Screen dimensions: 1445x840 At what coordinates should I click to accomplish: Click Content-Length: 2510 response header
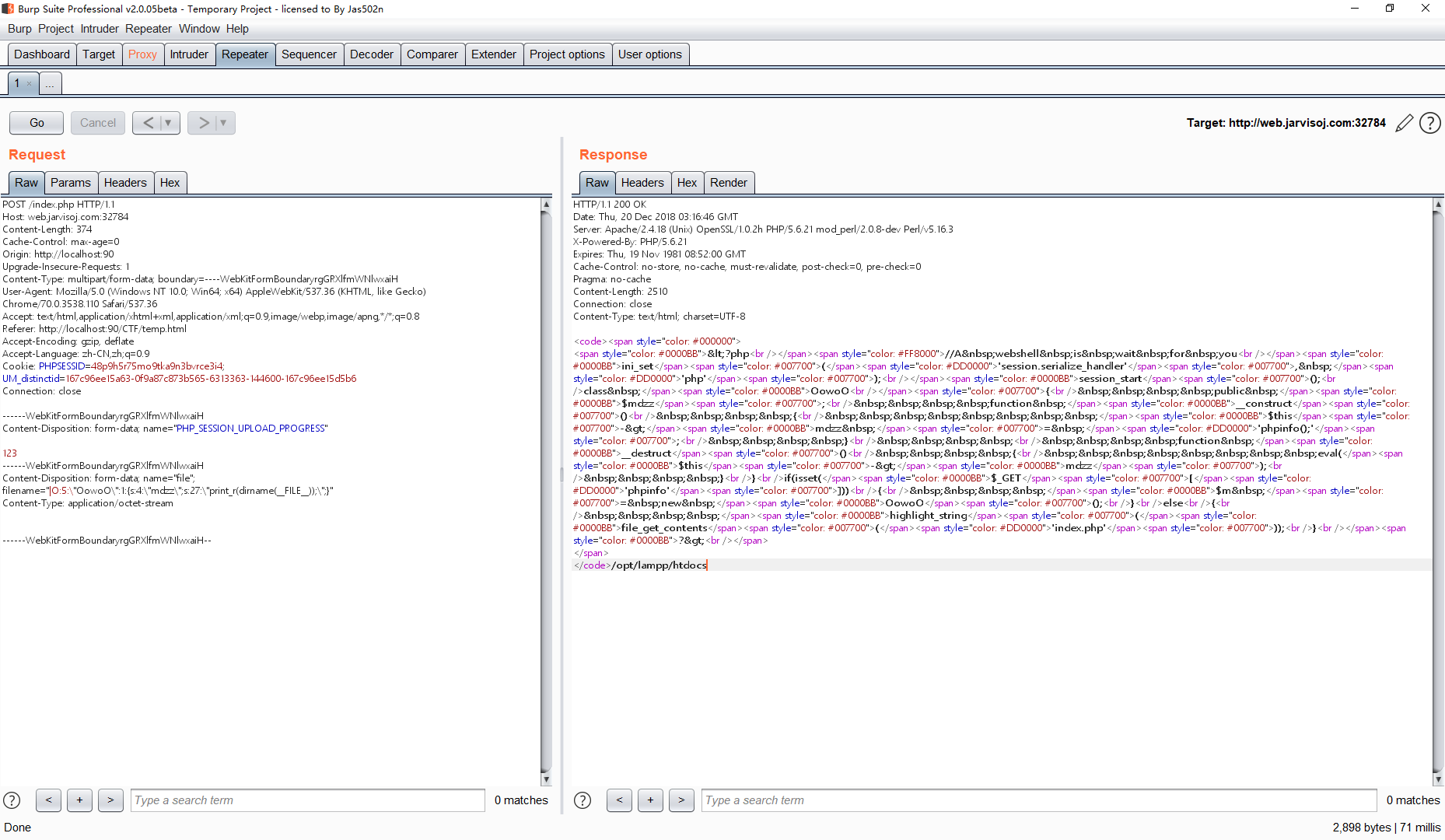coord(621,292)
